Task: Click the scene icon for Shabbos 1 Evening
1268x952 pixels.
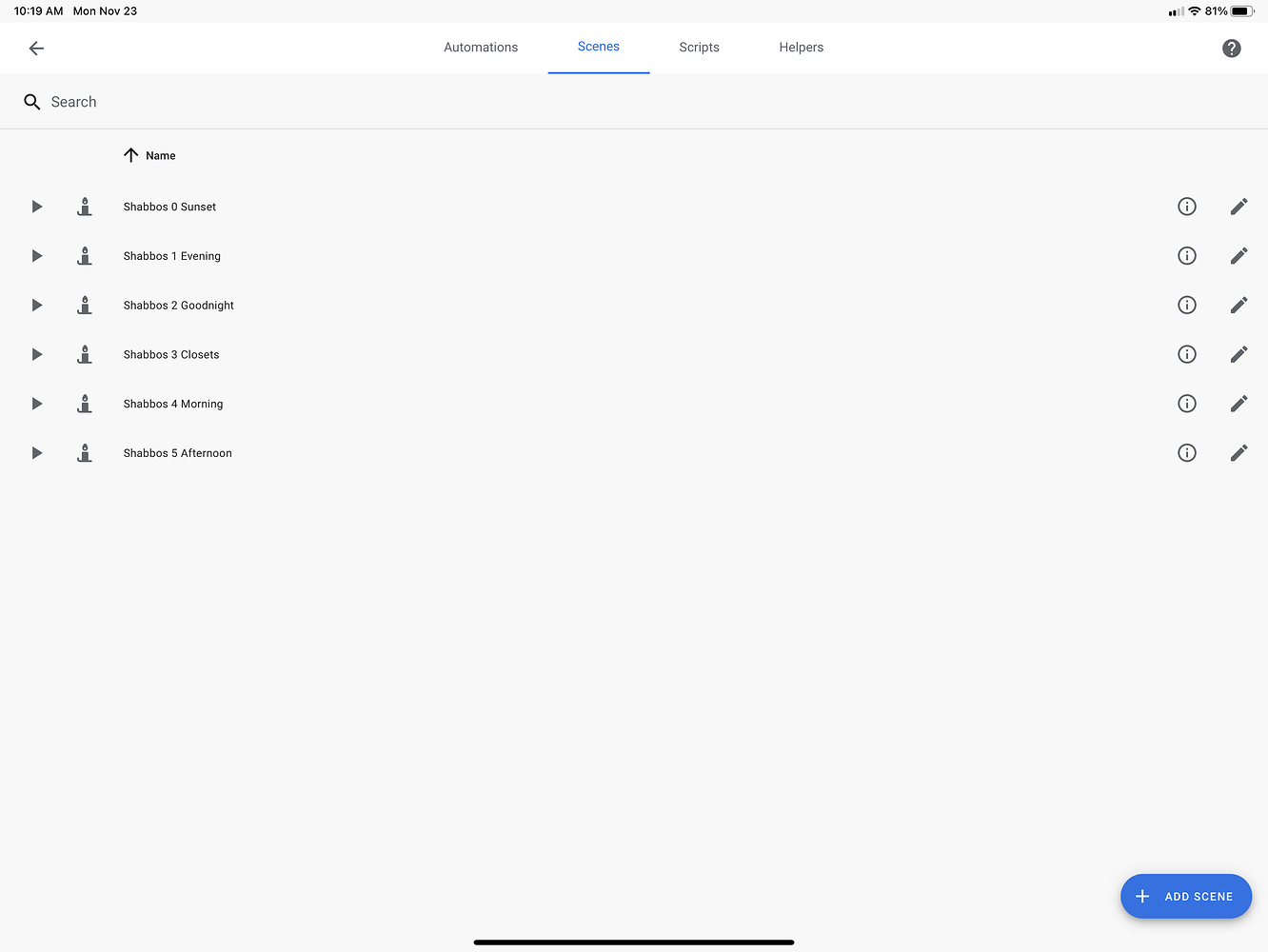Action: [x=85, y=255]
